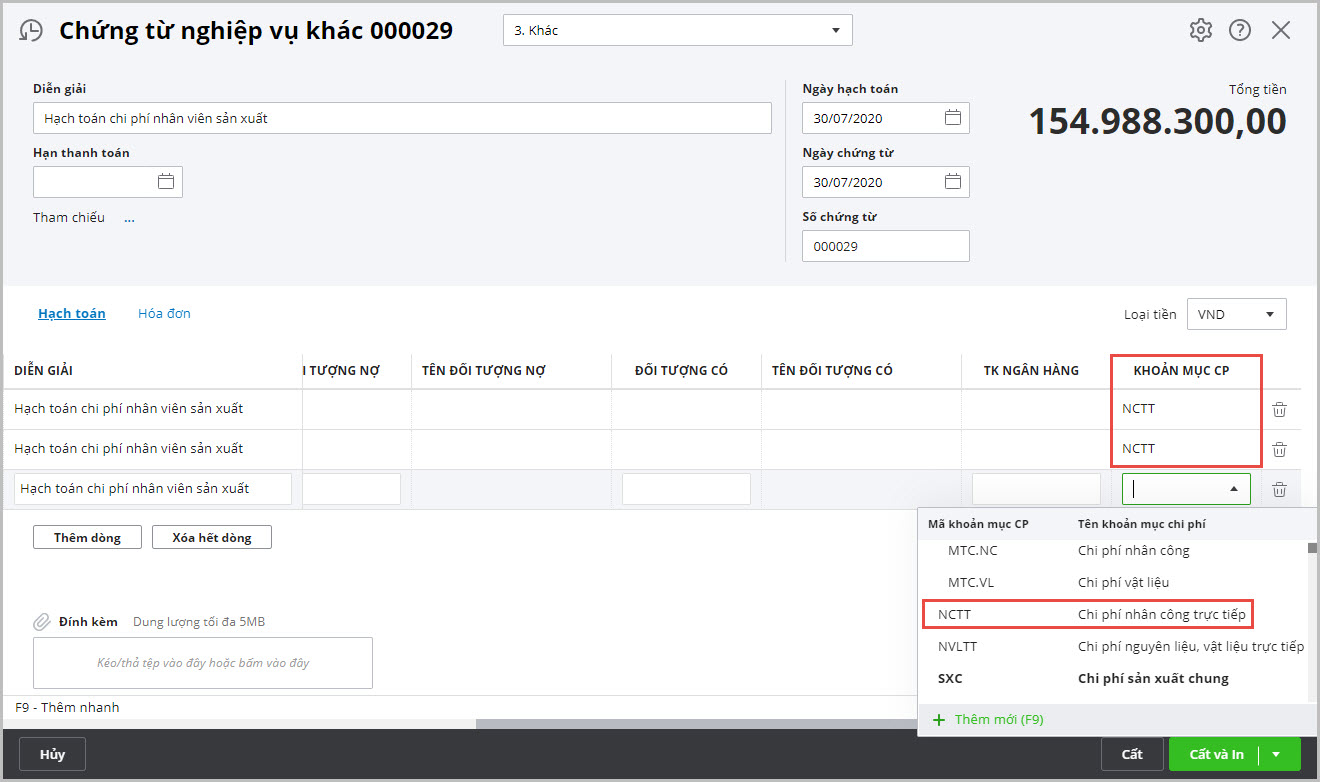Click the Số chứng từ input field
The image size is (1320, 782).
(885, 246)
